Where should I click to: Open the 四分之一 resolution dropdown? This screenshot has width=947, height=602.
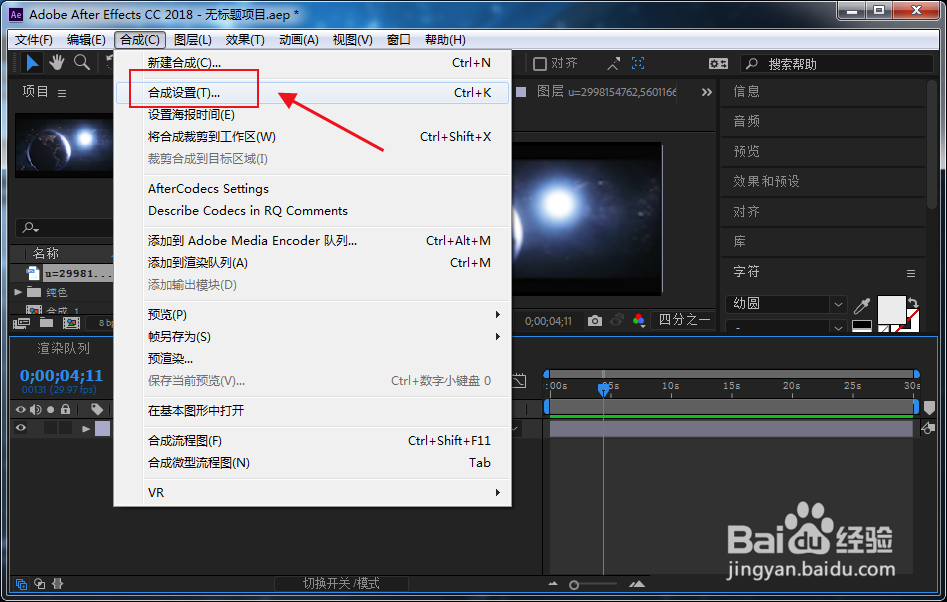(x=684, y=320)
